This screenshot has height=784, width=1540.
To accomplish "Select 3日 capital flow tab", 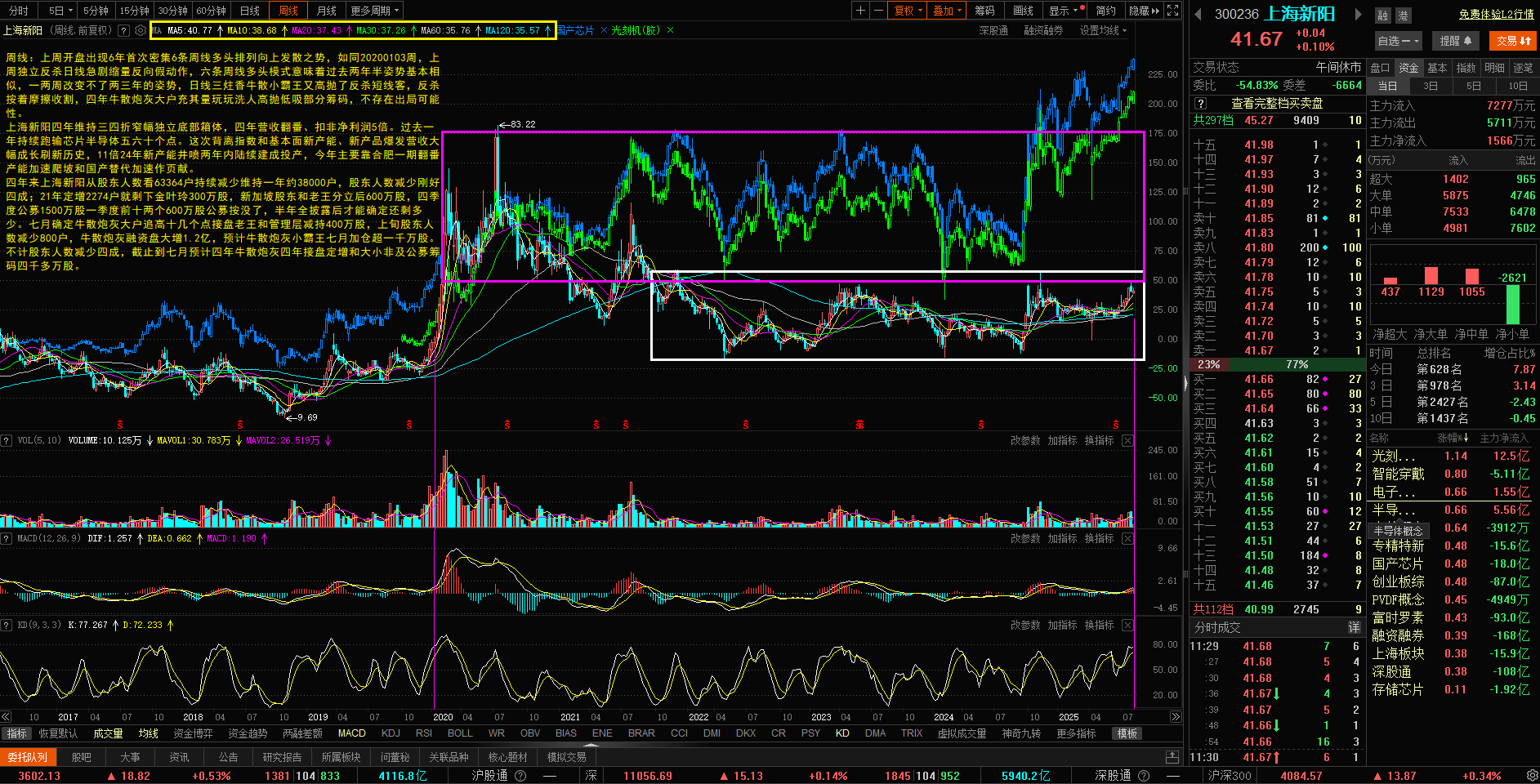I will point(1431,86).
